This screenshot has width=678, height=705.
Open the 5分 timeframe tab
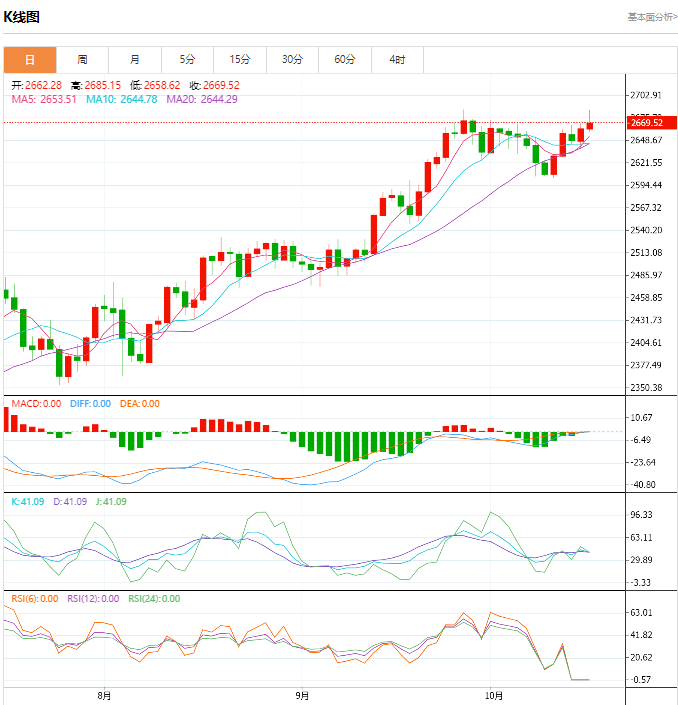coord(187,60)
